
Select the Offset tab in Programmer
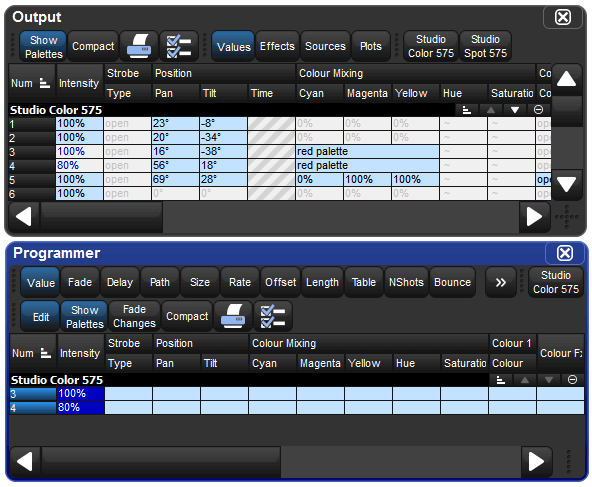click(281, 282)
